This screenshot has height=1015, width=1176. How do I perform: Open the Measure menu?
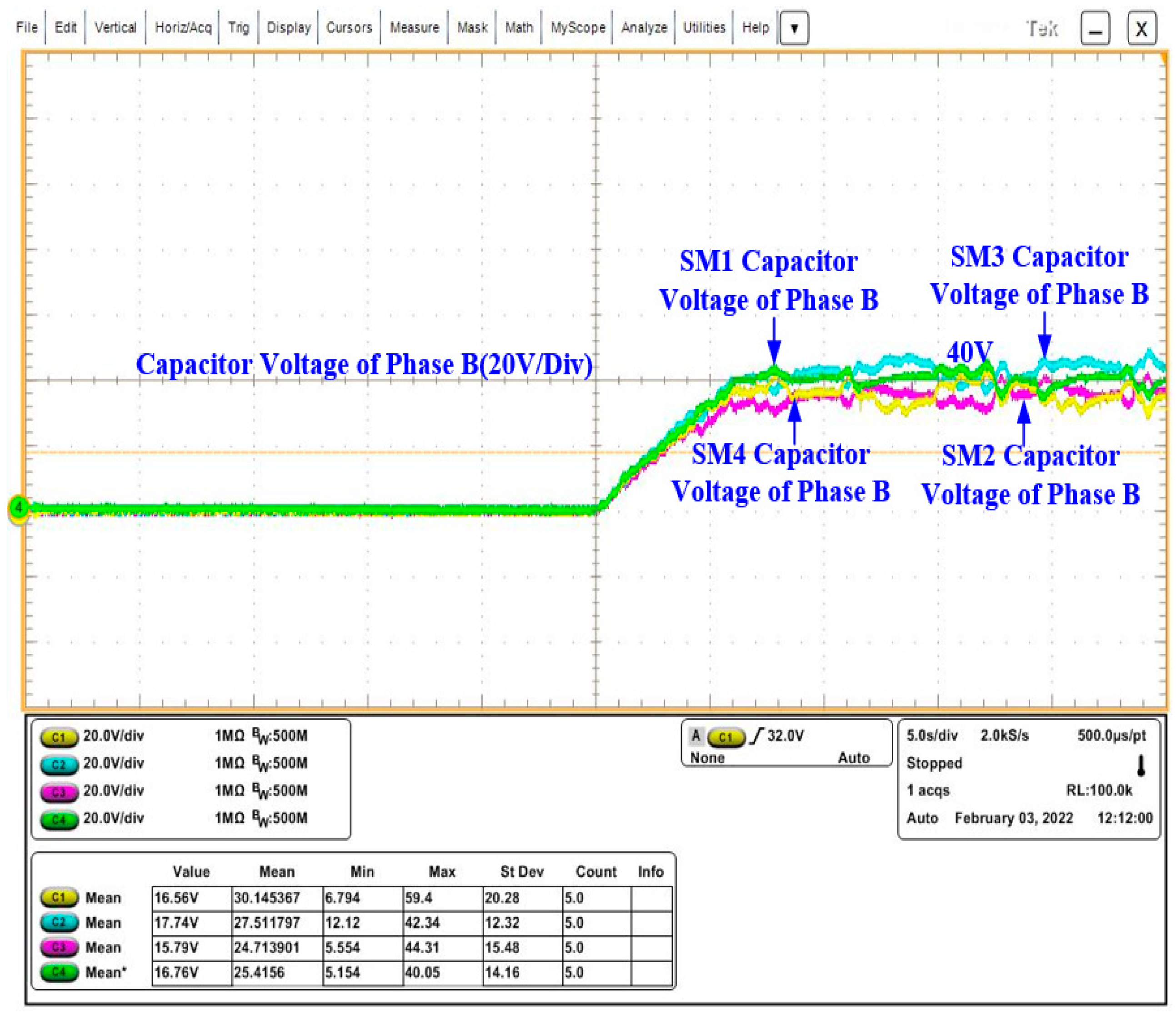click(414, 28)
